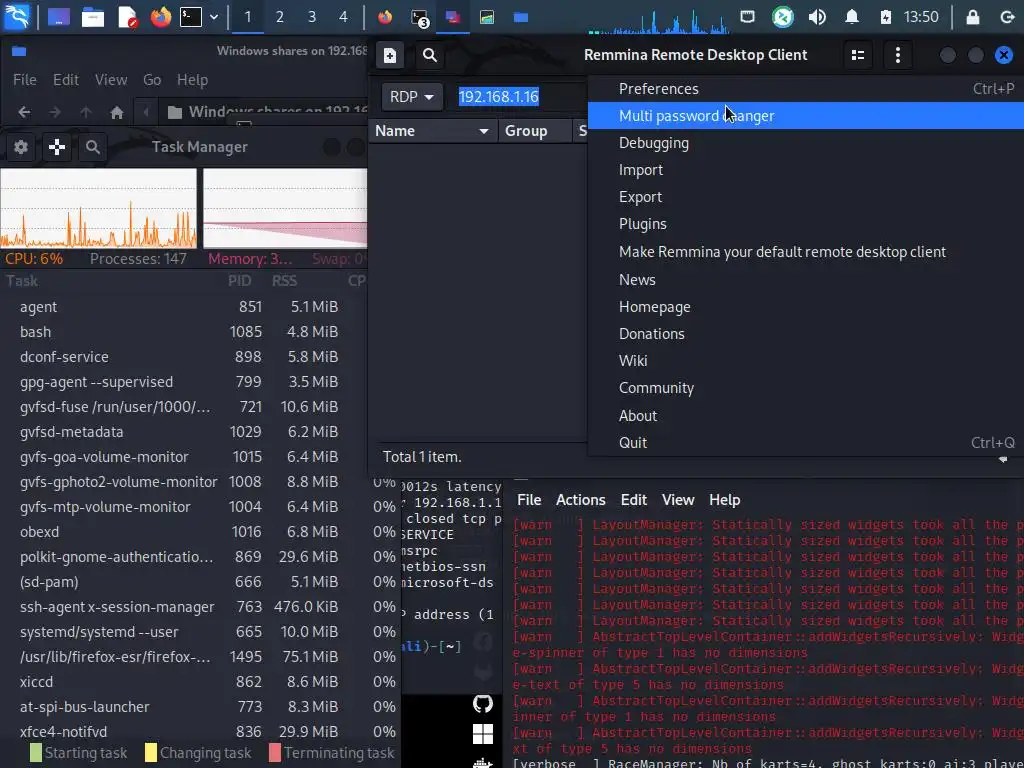Image resolution: width=1024 pixels, height=768 pixels.
Task: Open Community menu entry
Action: click(x=806, y=388)
